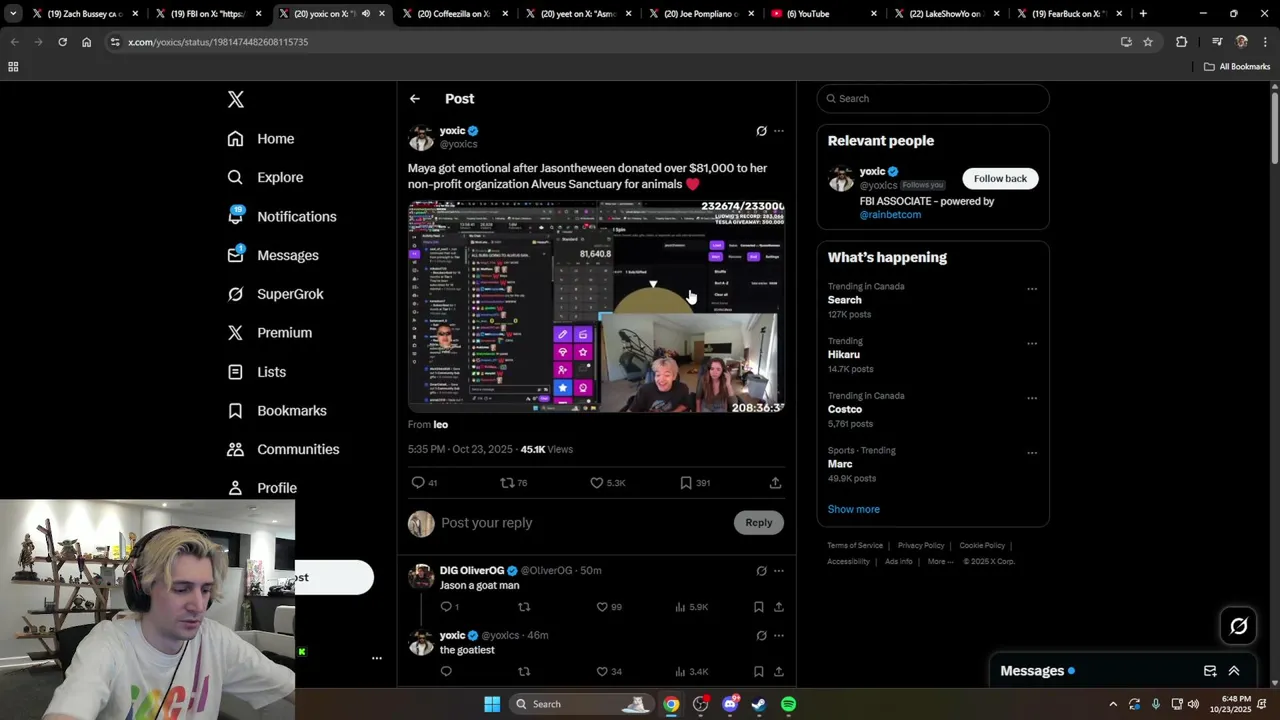
Task: Open Privacy Policy link
Action: click(x=921, y=546)
